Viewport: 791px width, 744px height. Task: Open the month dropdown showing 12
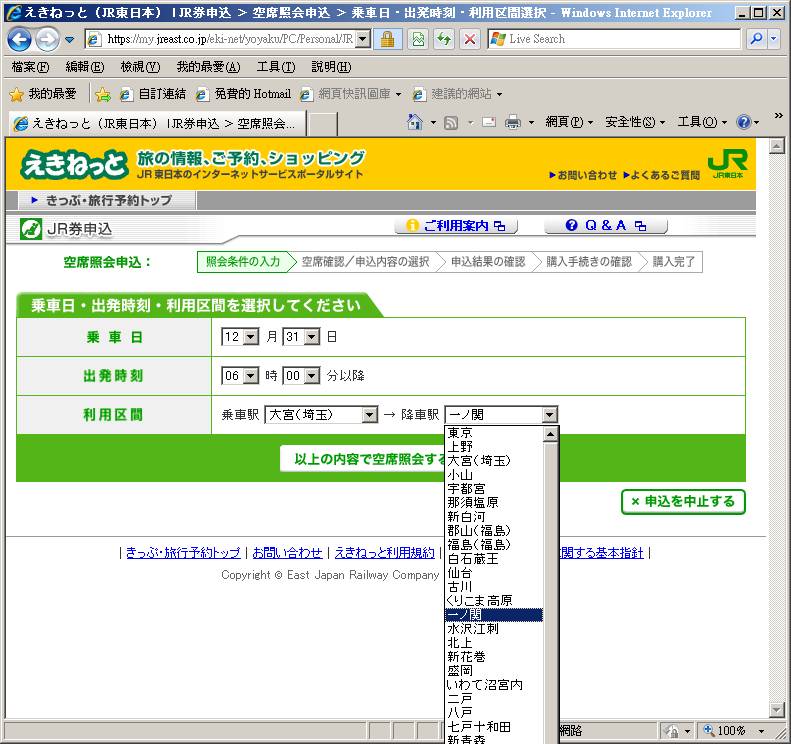(x=240, y=336)
